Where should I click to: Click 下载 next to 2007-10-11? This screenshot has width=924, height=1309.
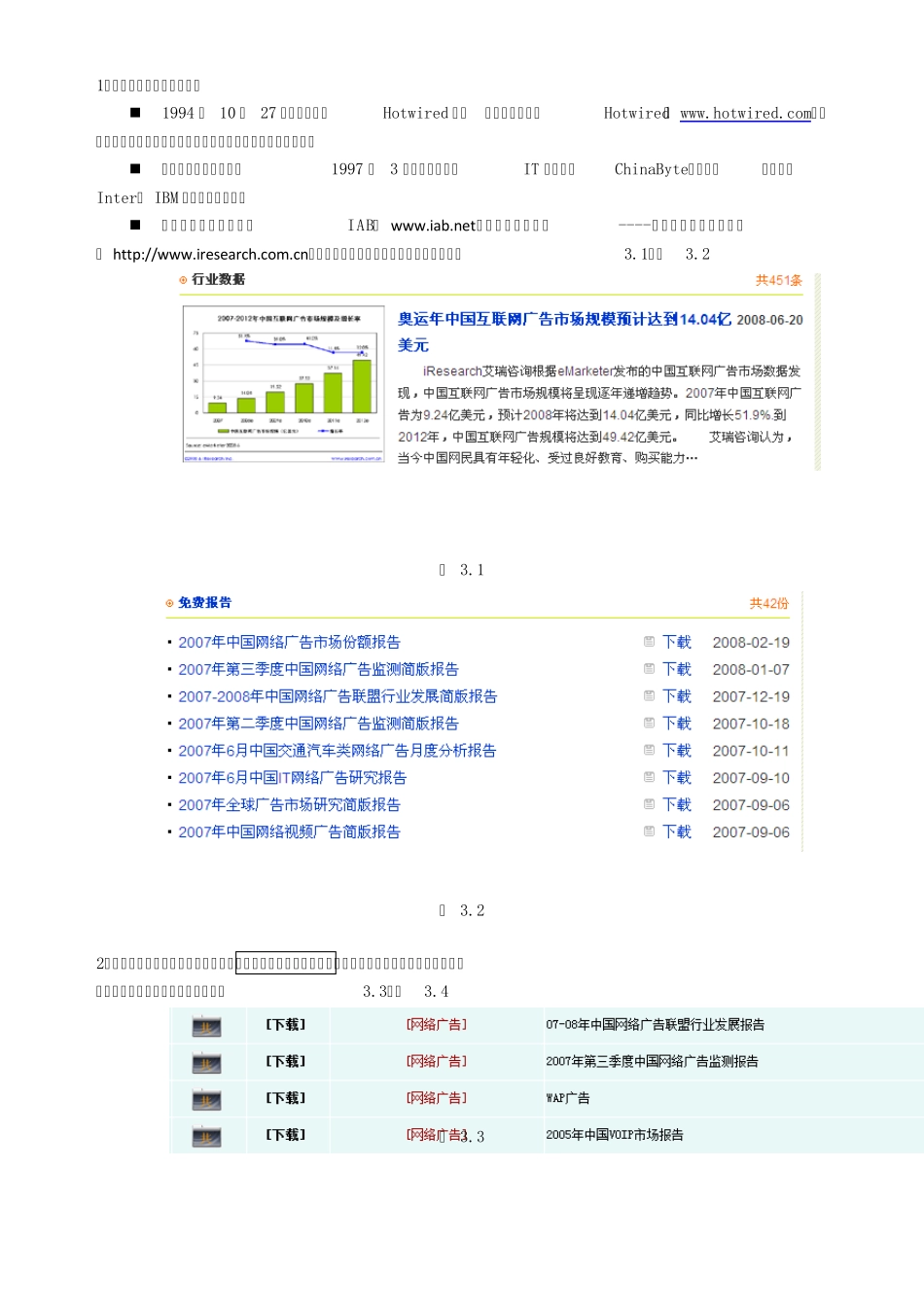point(677,752)
